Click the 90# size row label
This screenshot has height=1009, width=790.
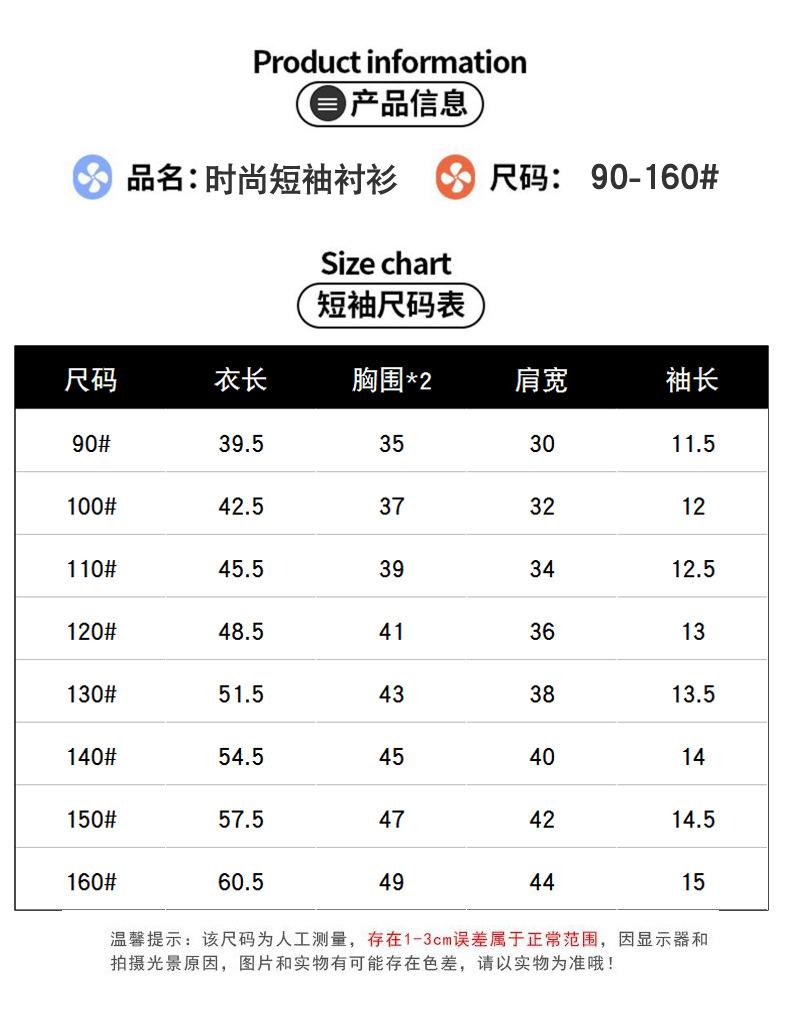point(91,444)
